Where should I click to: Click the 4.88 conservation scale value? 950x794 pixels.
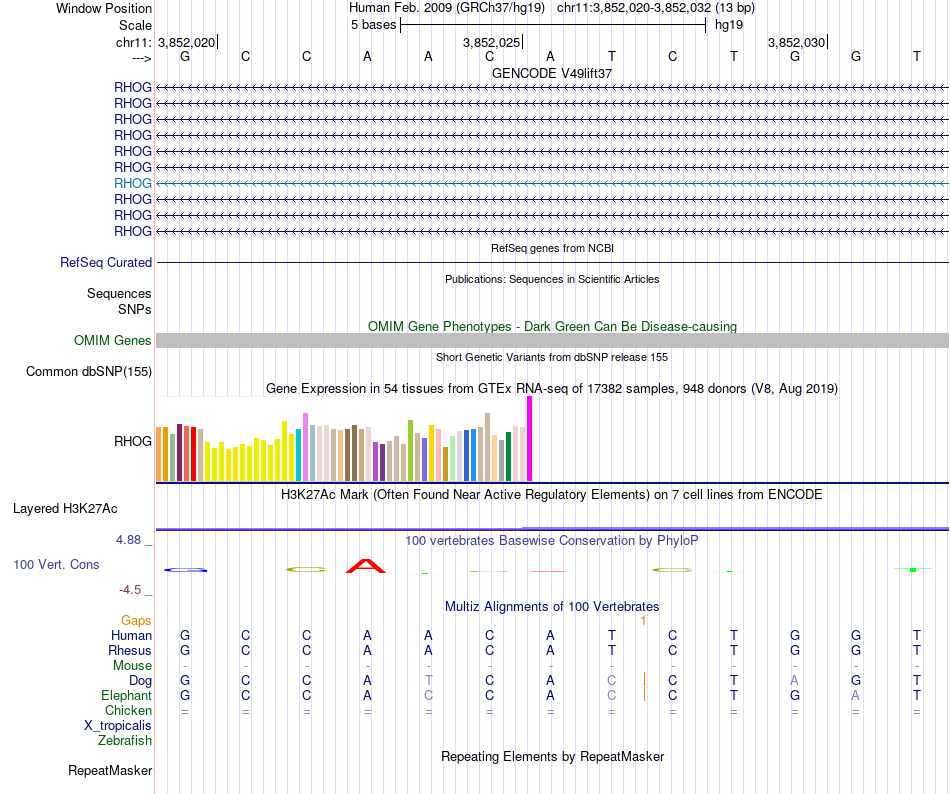coord(128,540)
